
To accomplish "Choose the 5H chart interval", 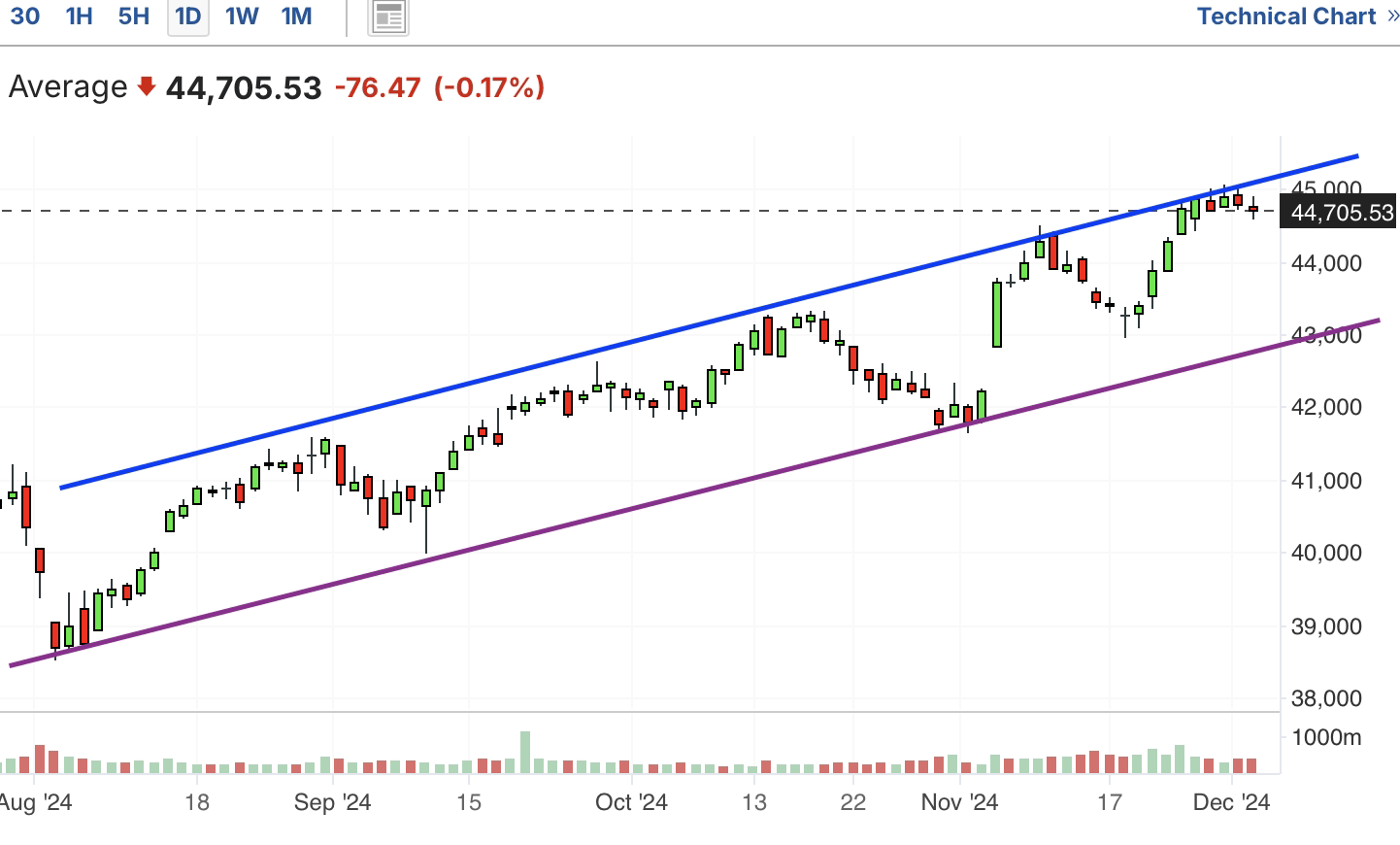I will click(x=134, y=16).
